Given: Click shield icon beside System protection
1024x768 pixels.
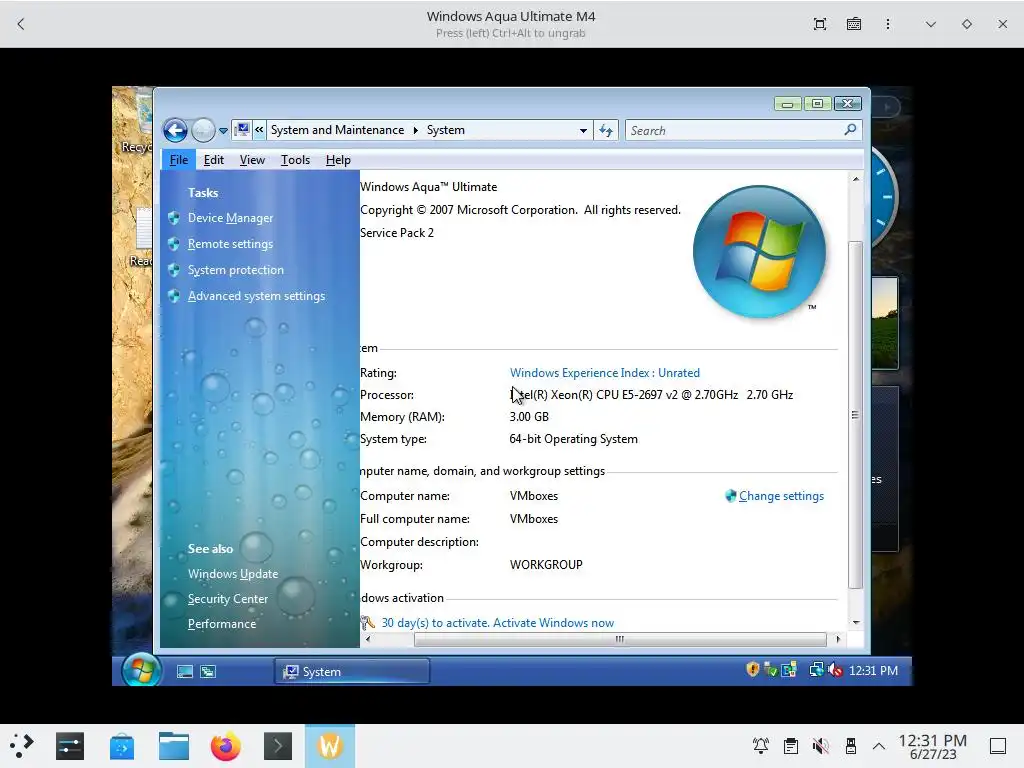Looking at the screenshot, I should click(174, 270).
